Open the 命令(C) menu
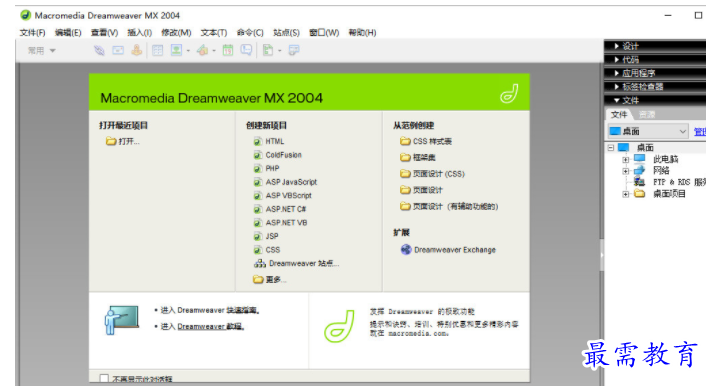The height and width of the screenshot is (386, 706). [x=250, y=33]
